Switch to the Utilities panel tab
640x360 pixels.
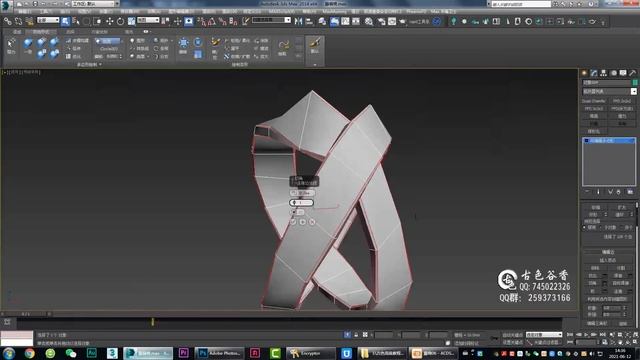(x=633, y=73)
